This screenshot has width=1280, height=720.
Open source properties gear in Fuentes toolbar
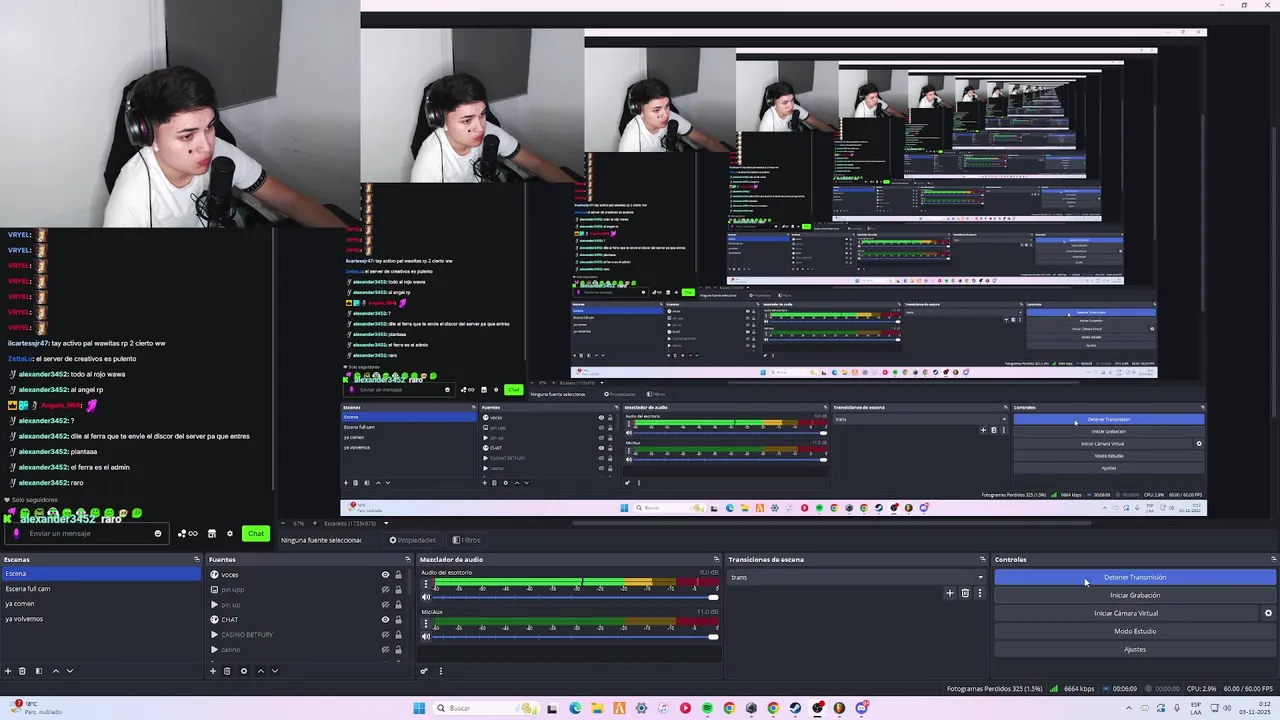click(x=243, y=671)
